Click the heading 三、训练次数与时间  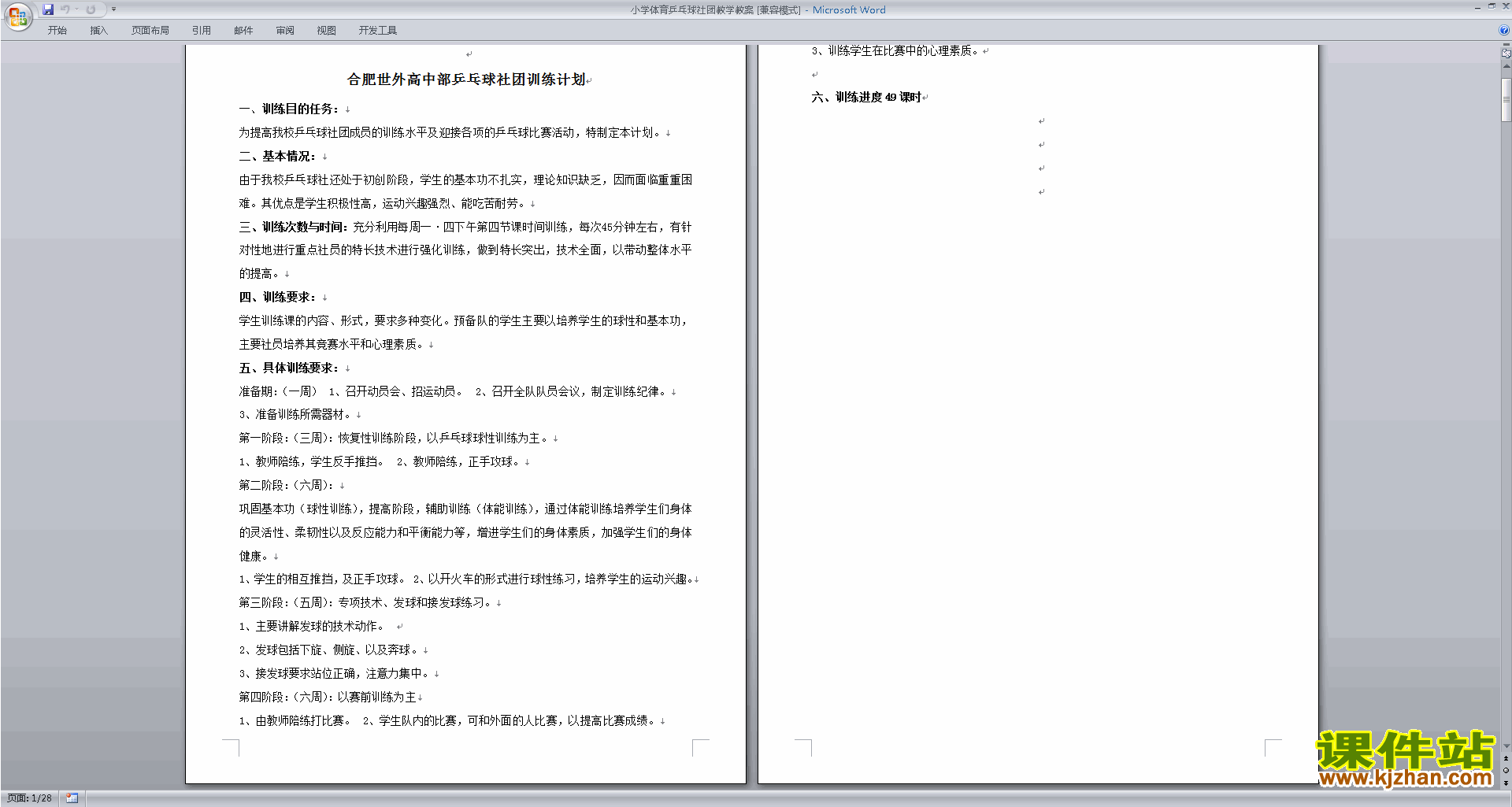coord(294,227)
